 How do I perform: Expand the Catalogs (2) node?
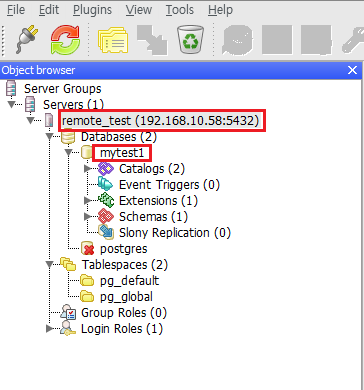[x=87, y=169]
